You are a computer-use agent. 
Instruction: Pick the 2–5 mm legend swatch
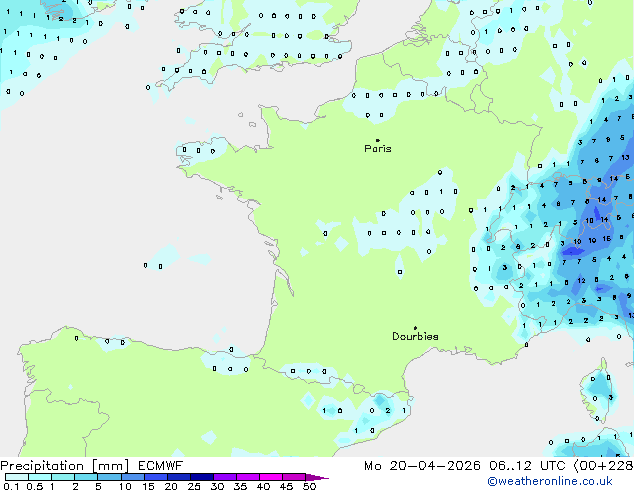[x=86, y=477]
